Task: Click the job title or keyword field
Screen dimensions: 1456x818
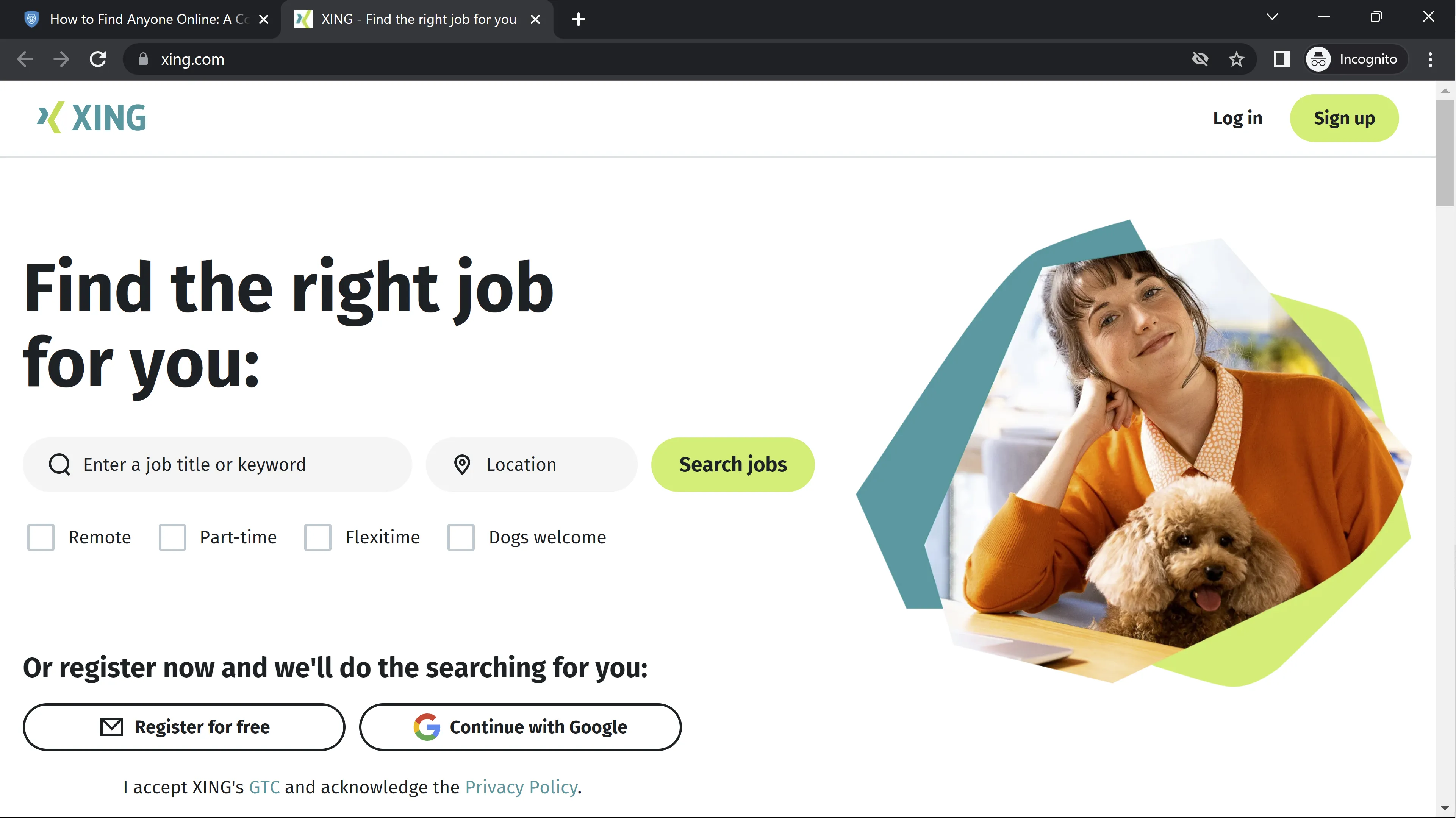Action: (217, 464)
